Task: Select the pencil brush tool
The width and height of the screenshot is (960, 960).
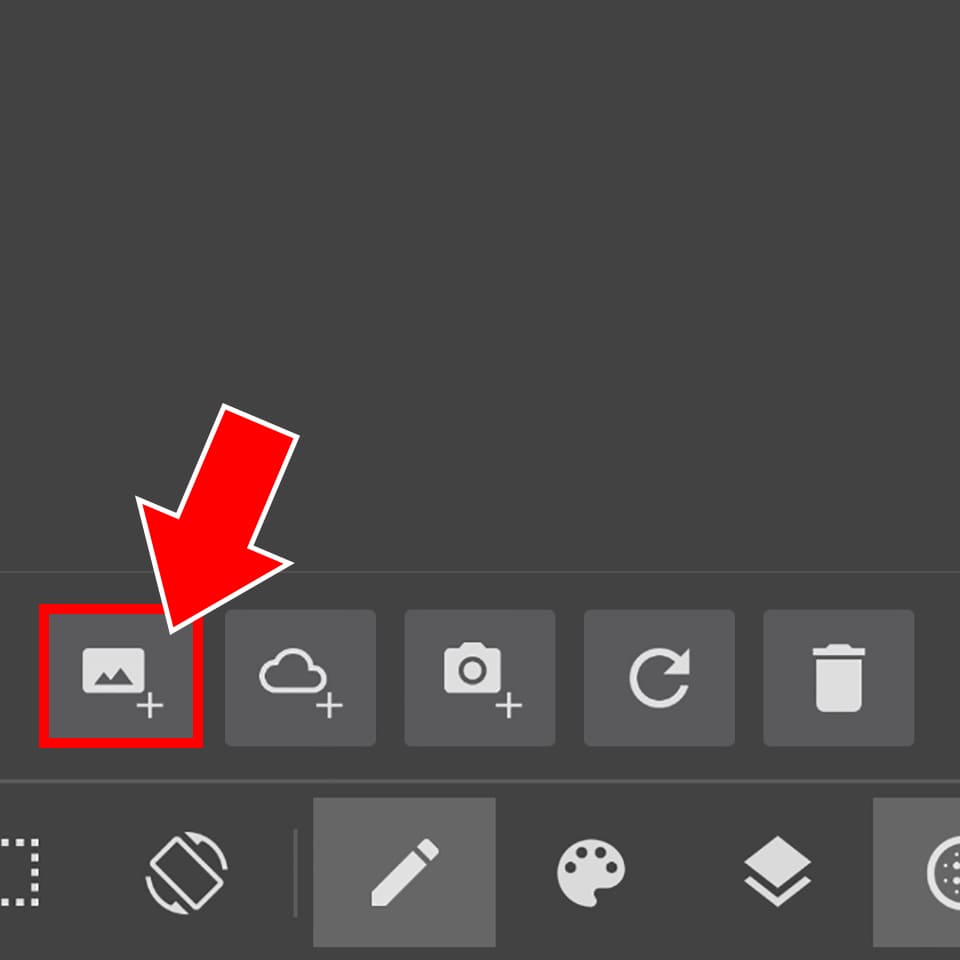Action: 404,872
